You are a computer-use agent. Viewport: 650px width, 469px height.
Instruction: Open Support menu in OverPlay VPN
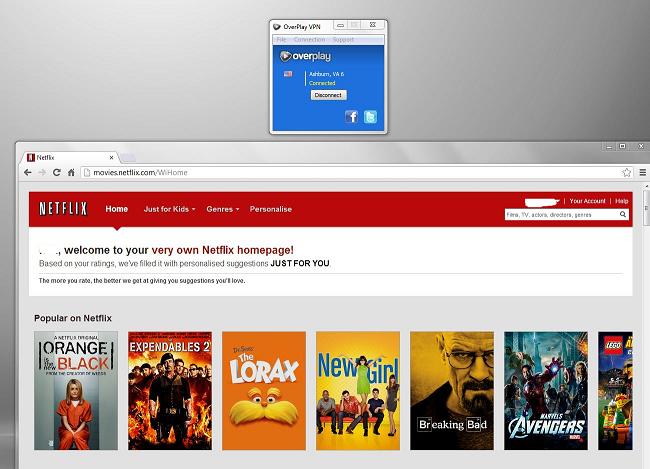click(x=343, y=40)
